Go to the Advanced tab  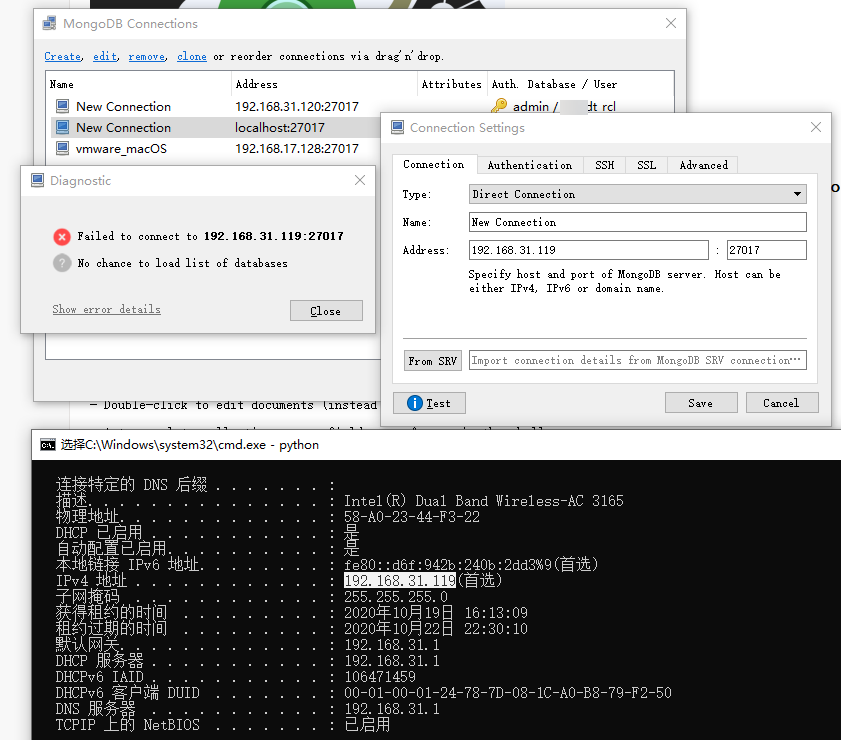click(703, 165)
